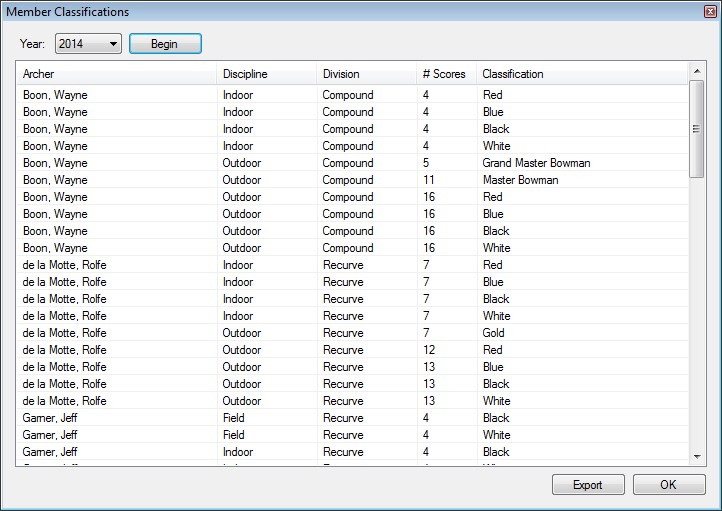
Task: Select de la Motte Outdoor Black row
Action: pos(353,384)
